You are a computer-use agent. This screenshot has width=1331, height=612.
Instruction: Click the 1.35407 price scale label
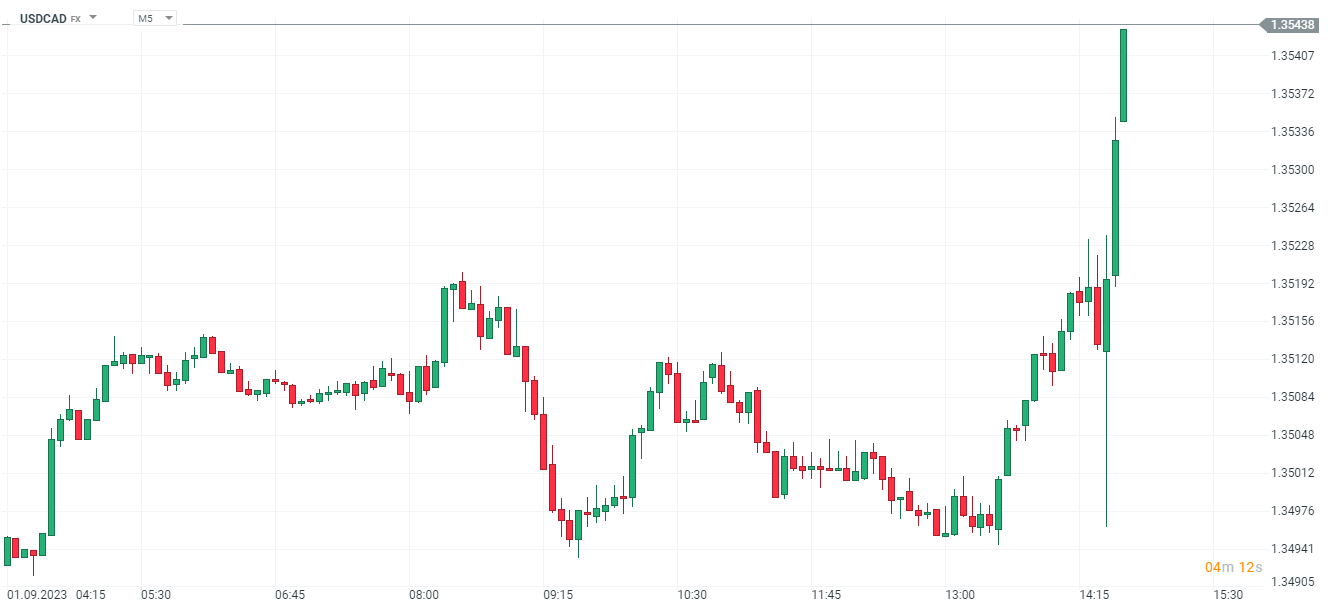coord(1292,56)
